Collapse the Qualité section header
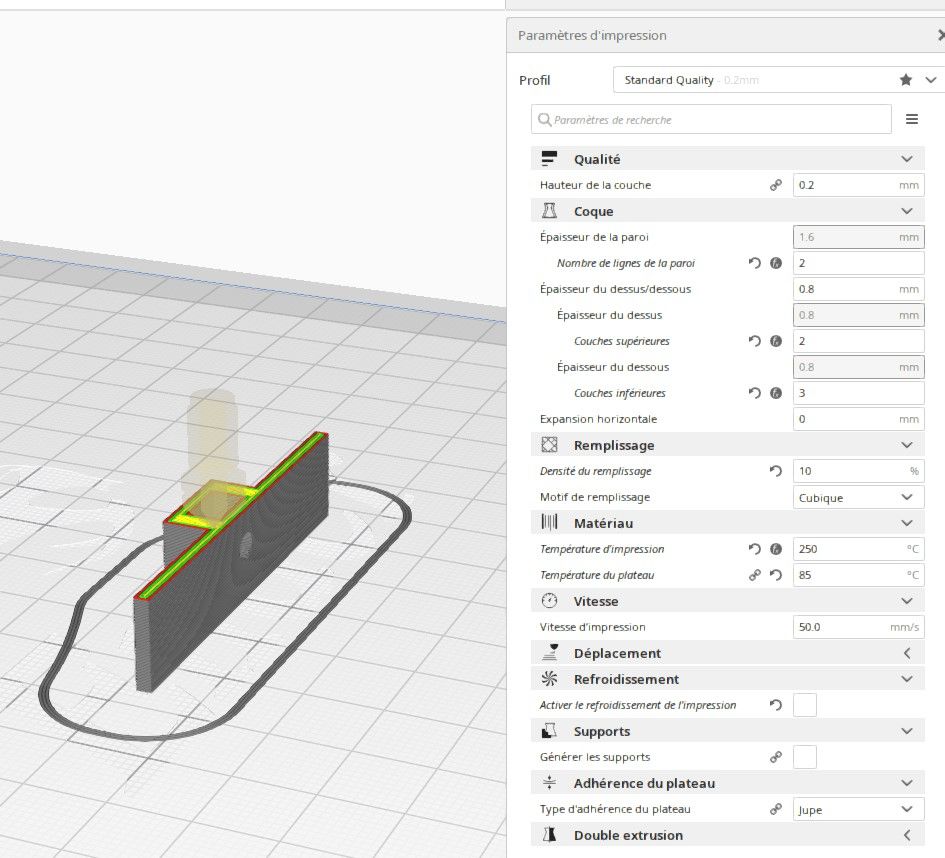 (x=727, y=159)
